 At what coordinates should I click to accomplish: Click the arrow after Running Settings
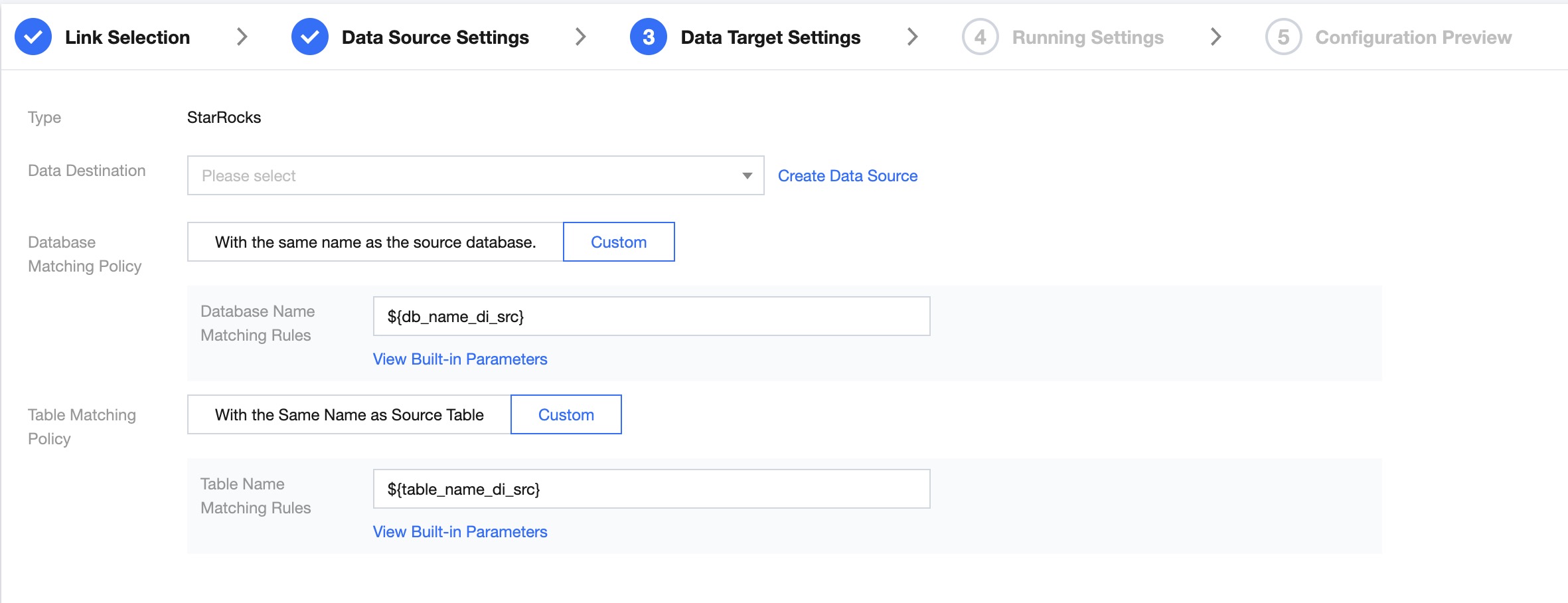coord(1215,37)
